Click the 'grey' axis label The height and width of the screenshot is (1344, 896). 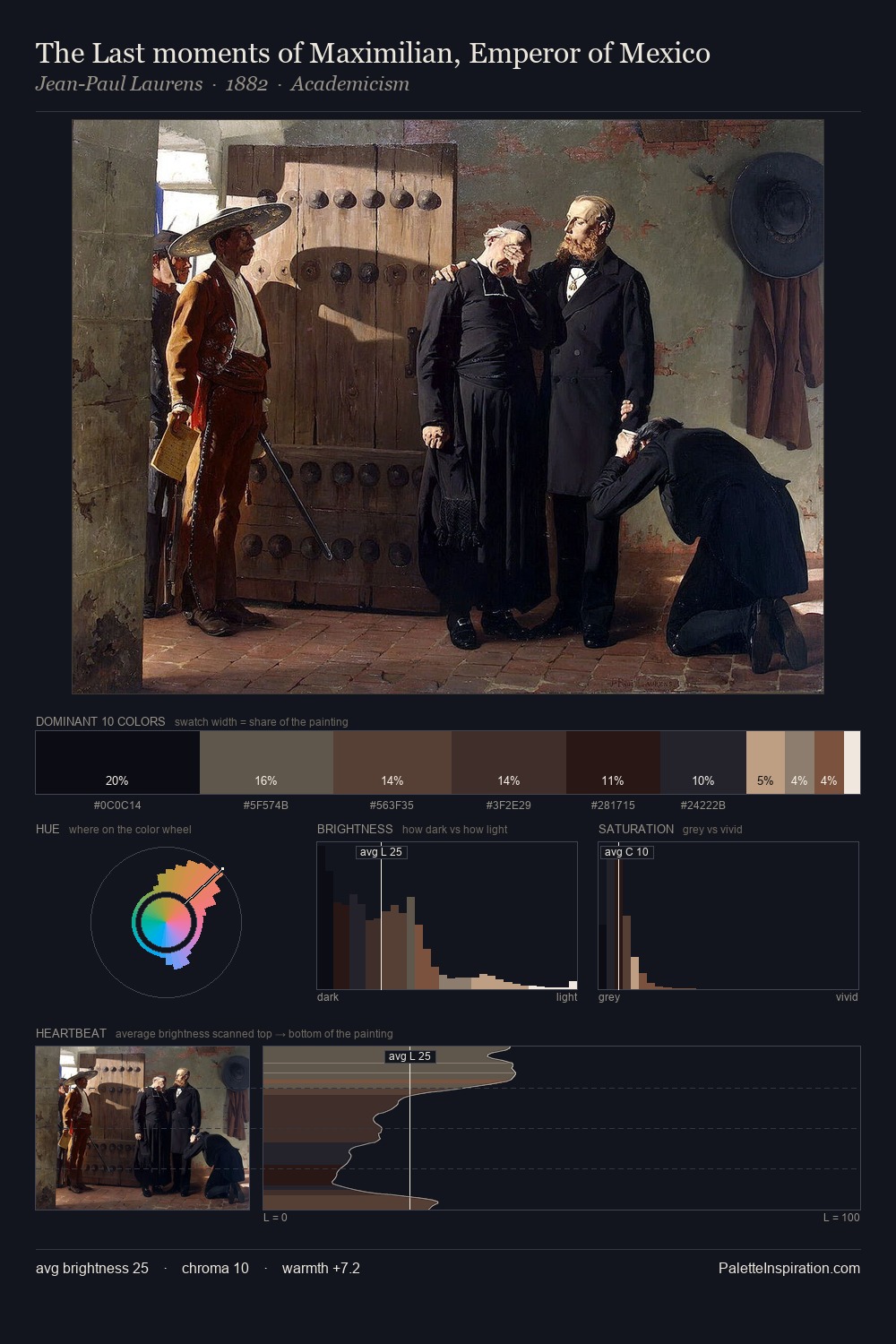click(609, 997)
